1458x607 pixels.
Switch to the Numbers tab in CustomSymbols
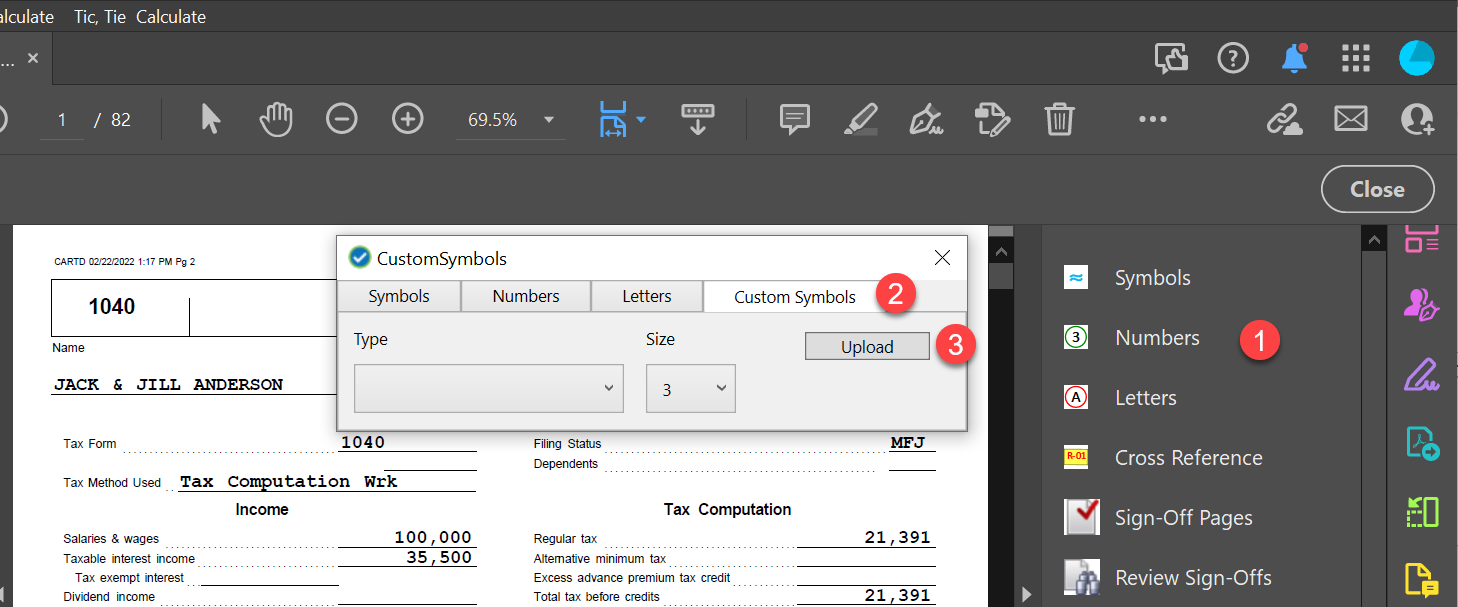tap(525, 296)
